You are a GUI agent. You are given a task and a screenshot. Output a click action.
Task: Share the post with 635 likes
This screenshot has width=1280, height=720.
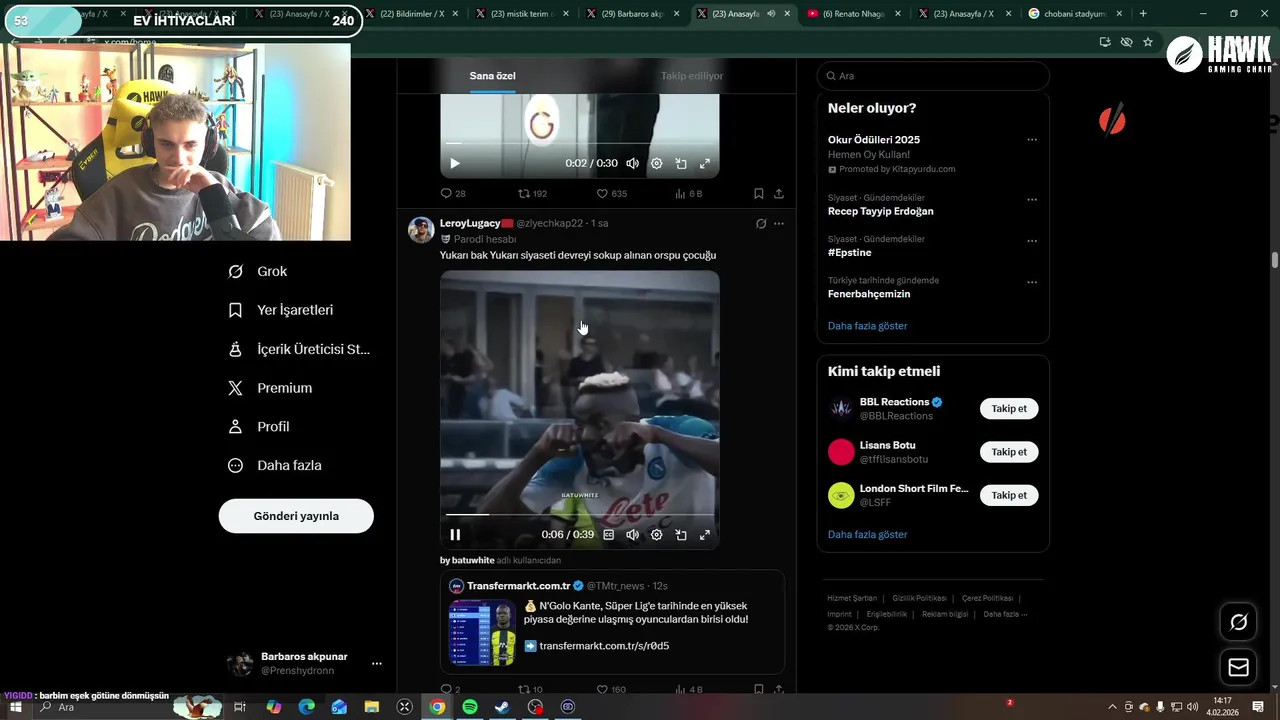pos(779,193)
